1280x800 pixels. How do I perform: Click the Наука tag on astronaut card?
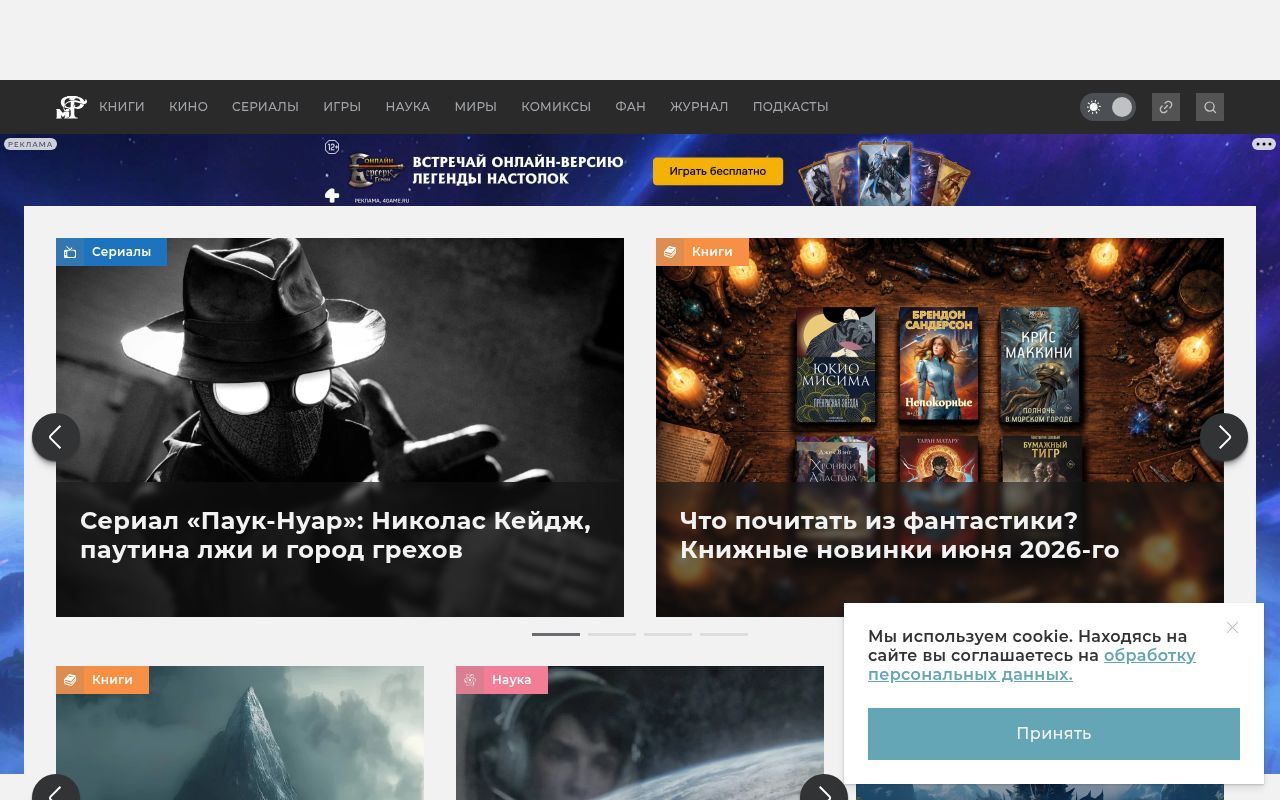[x=502, y=680]
